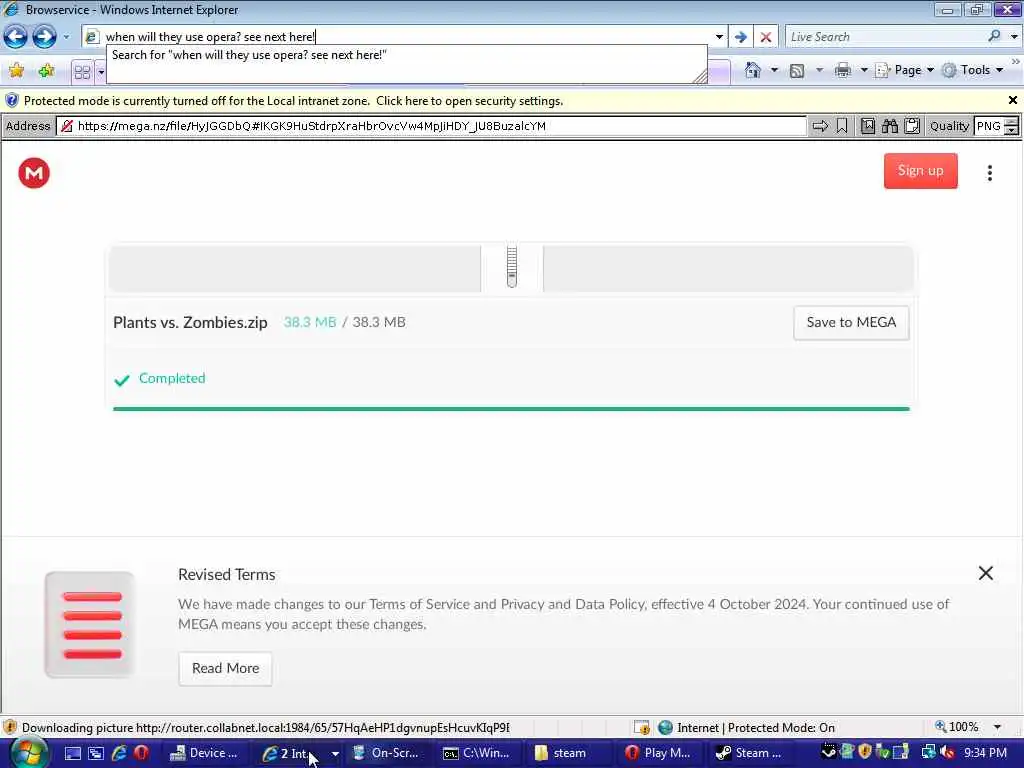Expand the Print dropdown arrow
The height and width of the screenshot is (768, 1024).
(863, 70)
